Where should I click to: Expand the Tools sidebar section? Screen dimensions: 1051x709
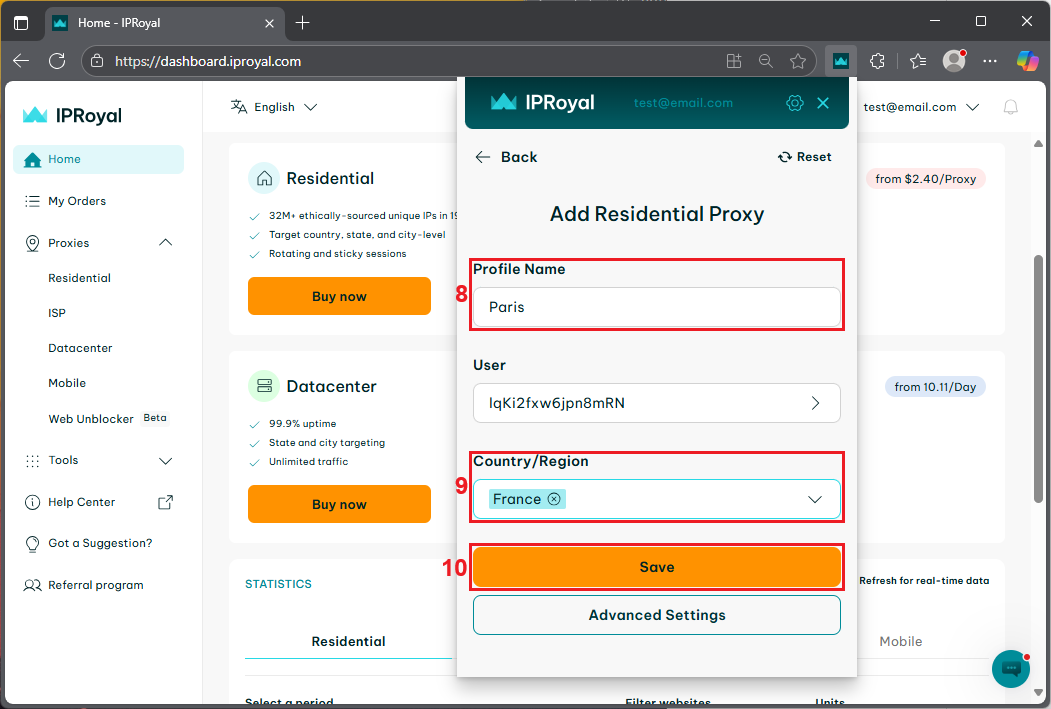click(x=166, y=460)
